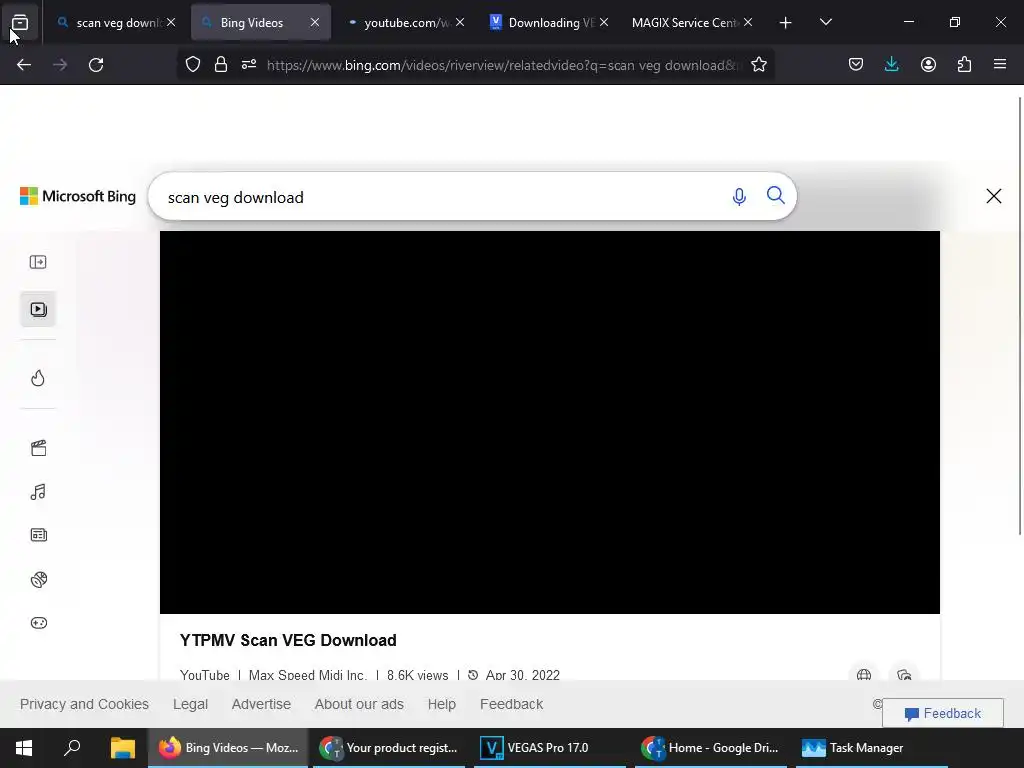Submit search with magnifier icon
Image resolution: width=1024 pixels, height=768 pixels.
tap(776, 195)
